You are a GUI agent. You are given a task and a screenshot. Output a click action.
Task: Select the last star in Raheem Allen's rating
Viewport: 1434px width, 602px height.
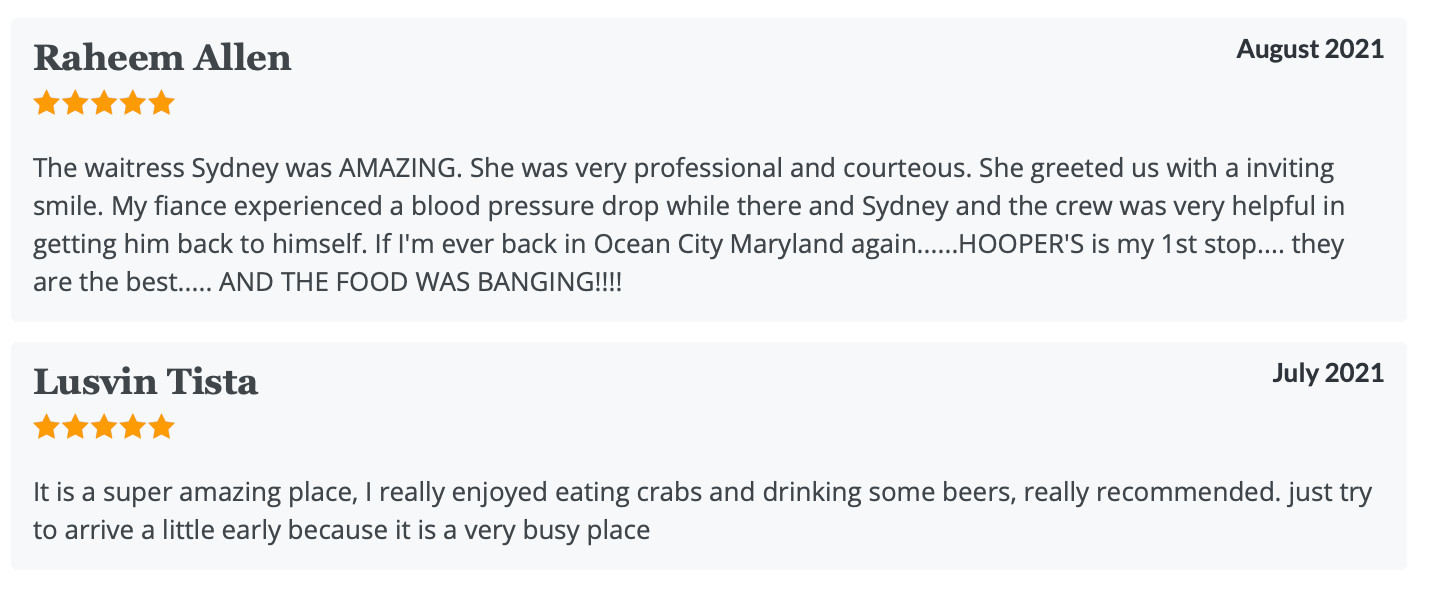(x=162, y=103)
